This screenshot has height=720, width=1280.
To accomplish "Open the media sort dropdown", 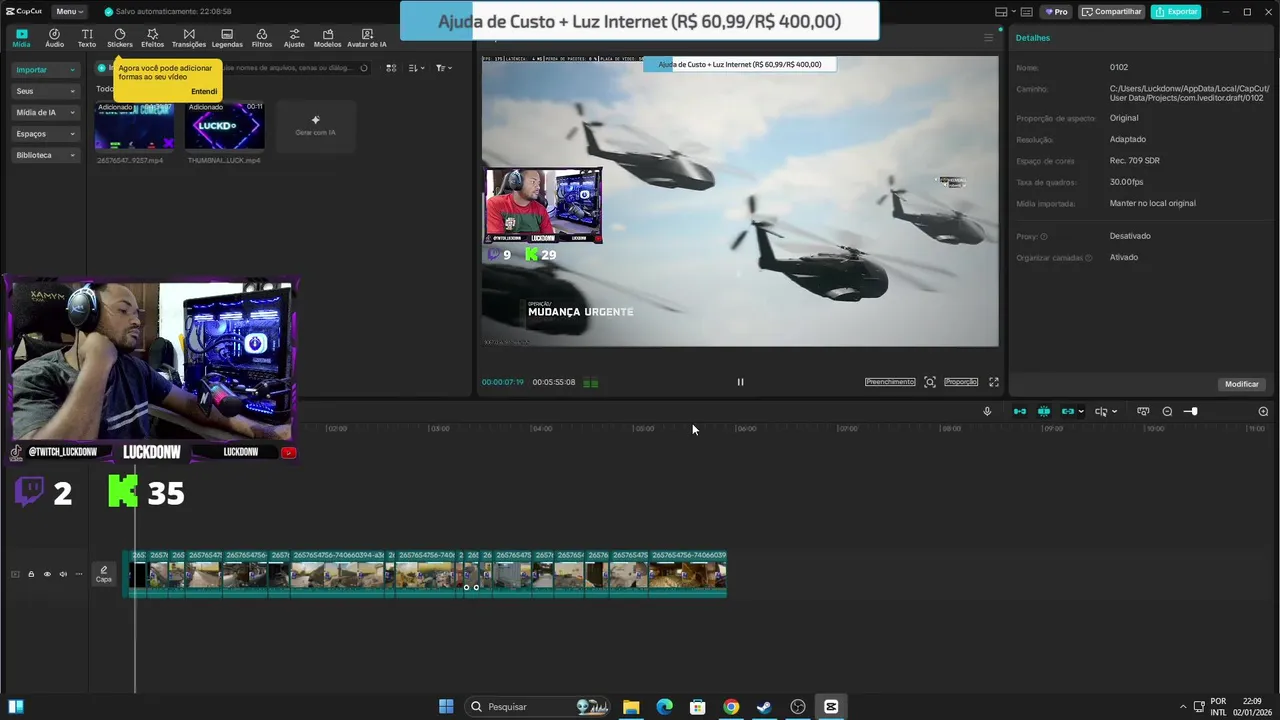I will pos(417,68).
